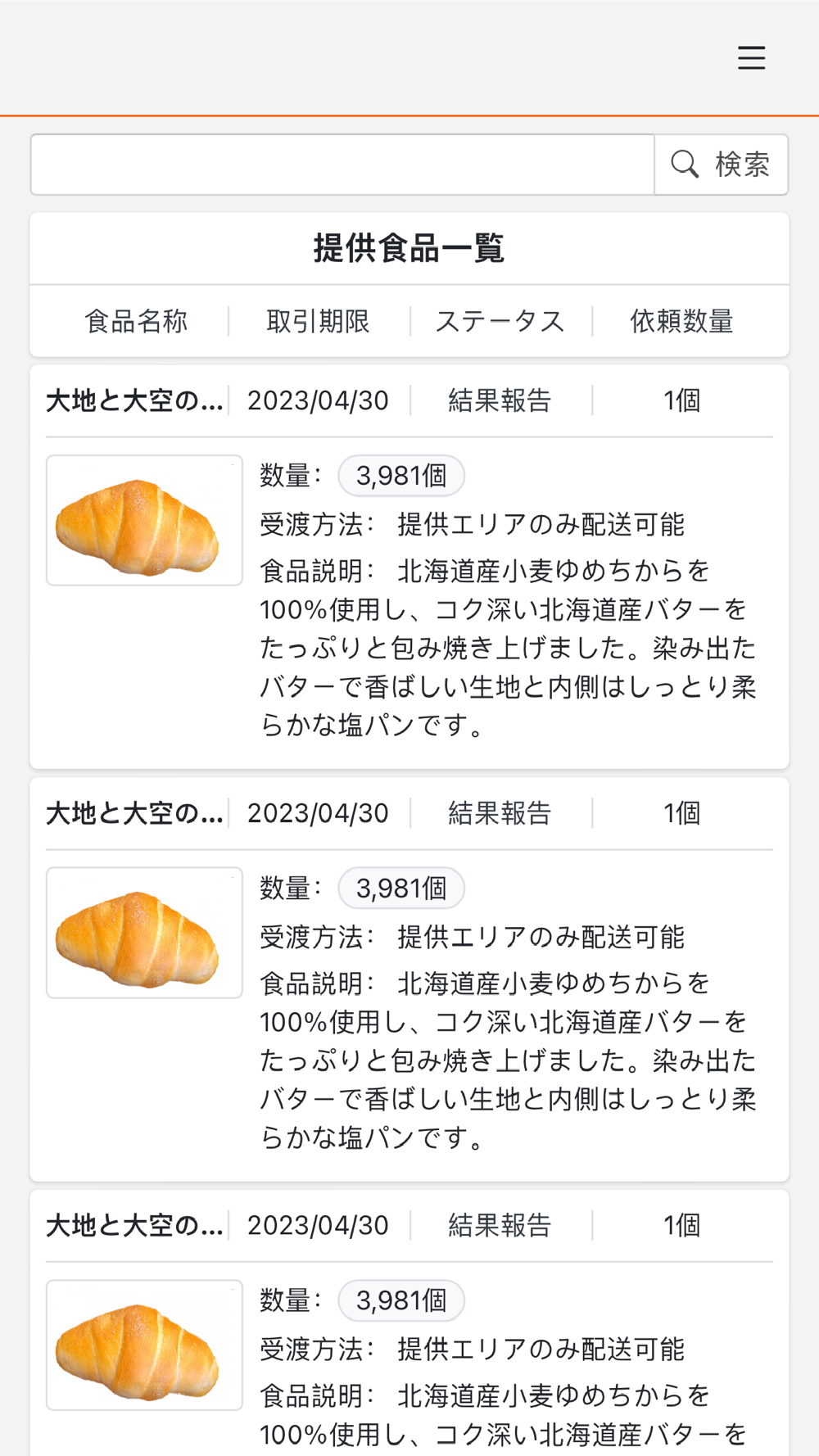
Task: Click the first item's 結果報告 status
Action: click(x=500, y=401)
